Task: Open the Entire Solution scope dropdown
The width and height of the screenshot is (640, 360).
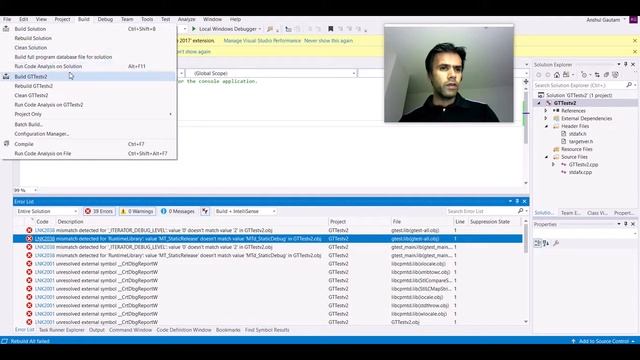Action: [47, 211]
